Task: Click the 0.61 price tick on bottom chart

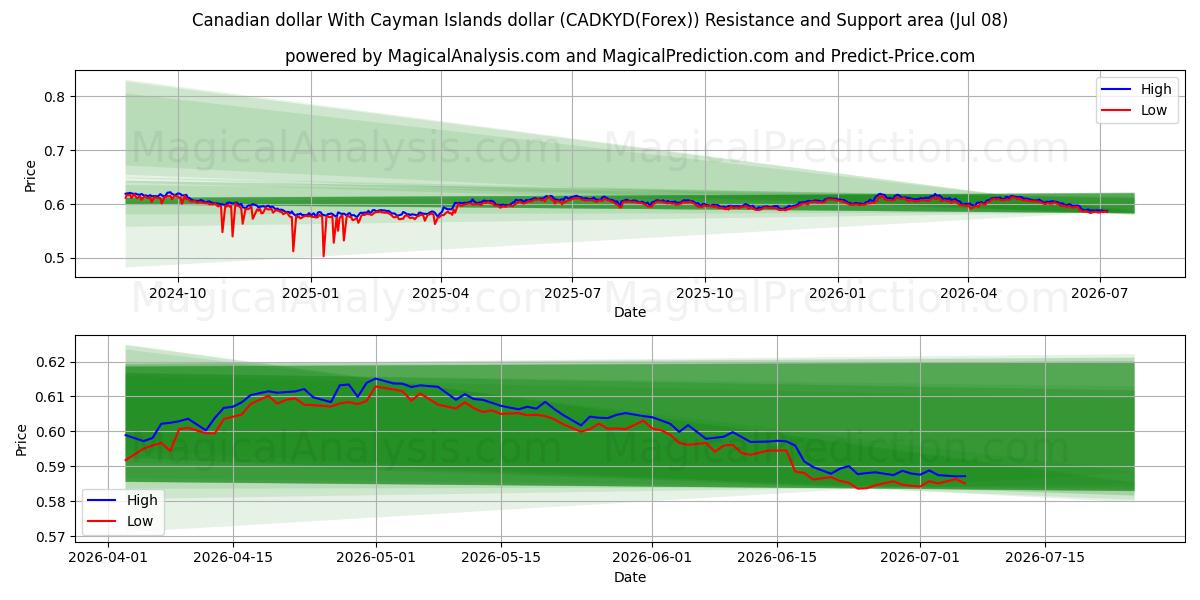Action: [51, 397]
